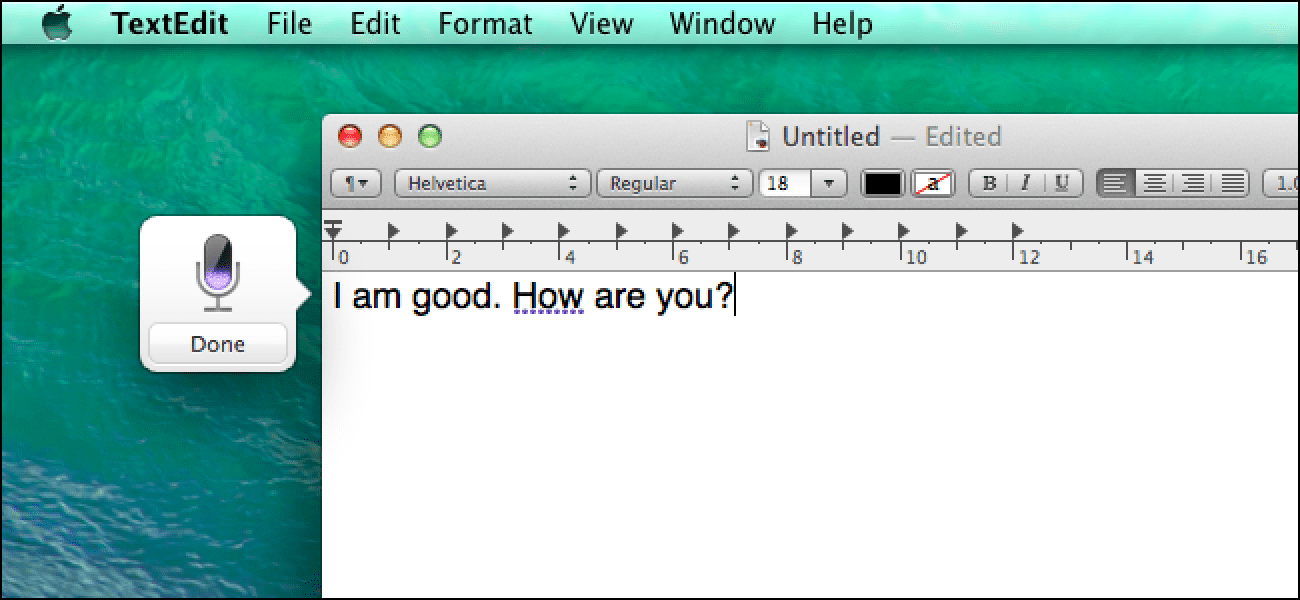
Task: Open the black text color swatch
Action: (x=883, y=184)
